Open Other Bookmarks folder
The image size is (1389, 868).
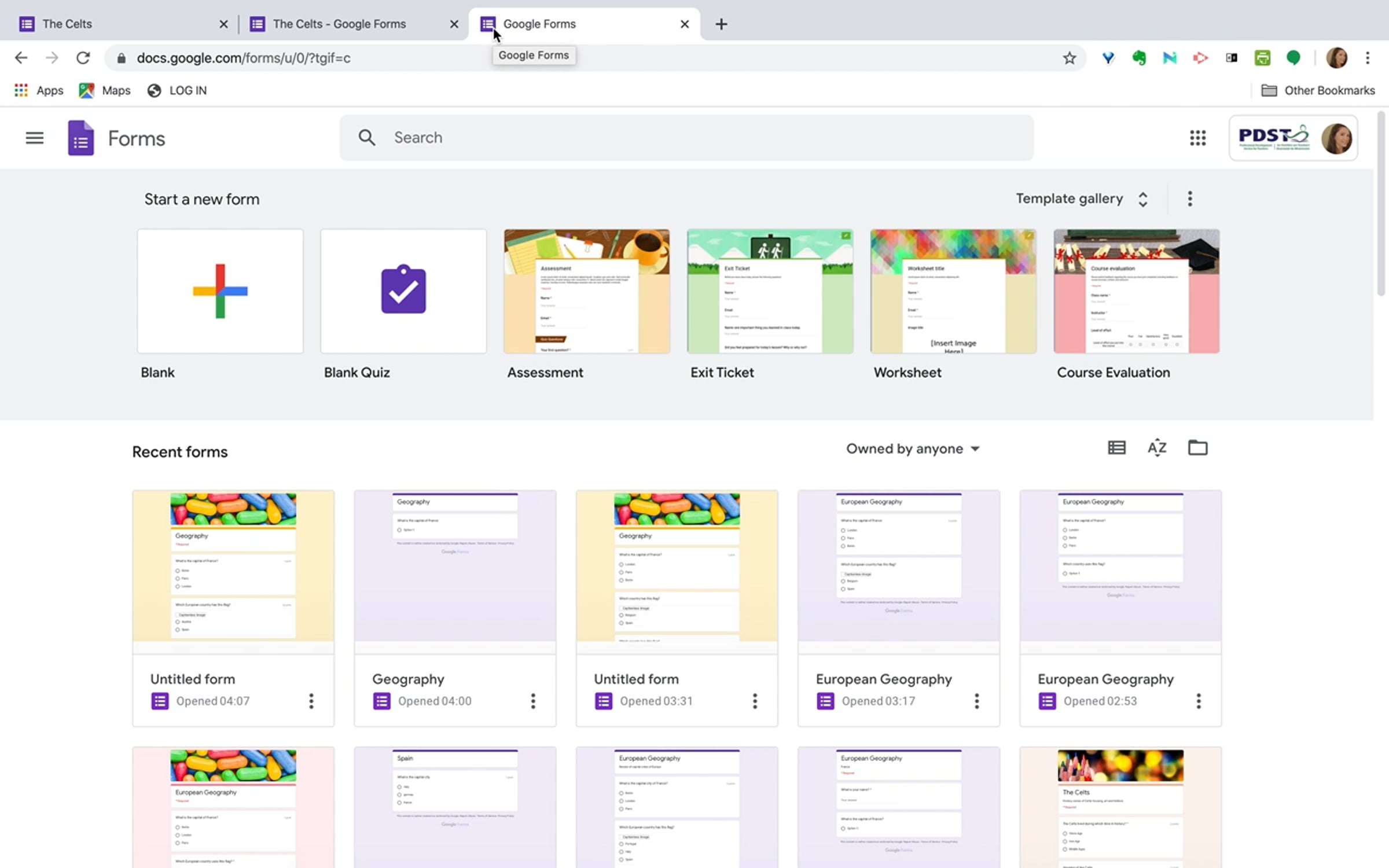[x=1318, y=90]
